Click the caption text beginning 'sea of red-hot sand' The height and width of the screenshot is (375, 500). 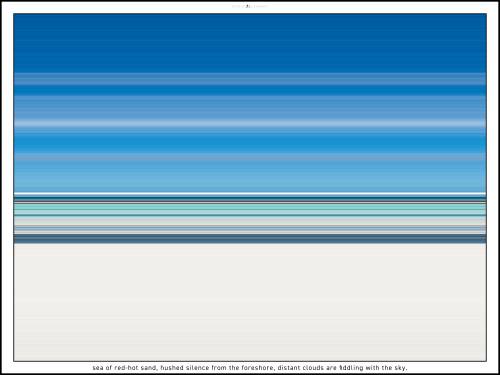(x=250, y=368)
